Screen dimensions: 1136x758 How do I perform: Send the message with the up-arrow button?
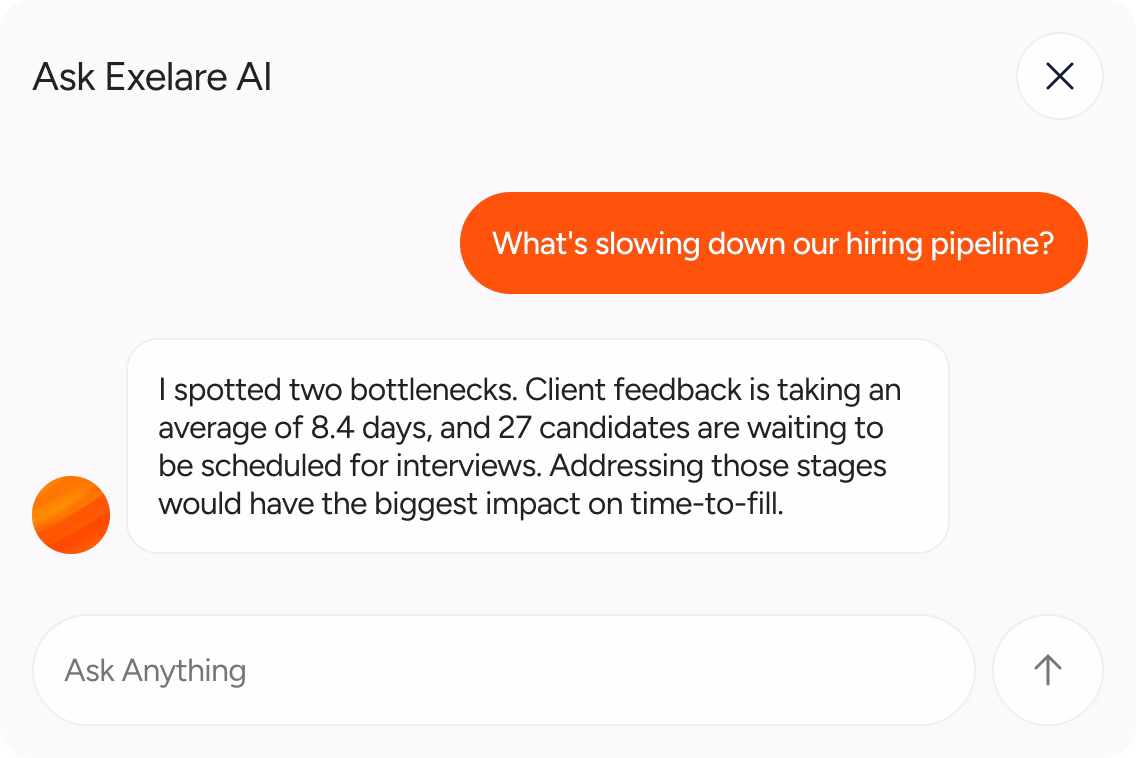pos(1048,670)
